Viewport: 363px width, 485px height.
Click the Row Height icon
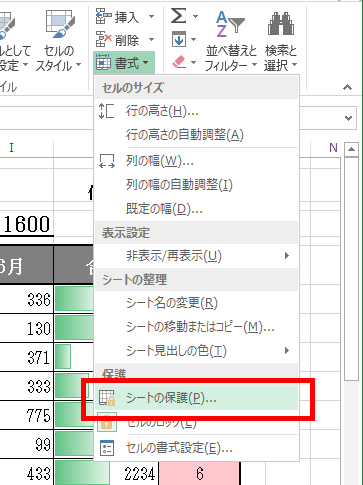(x=107, y=111)
